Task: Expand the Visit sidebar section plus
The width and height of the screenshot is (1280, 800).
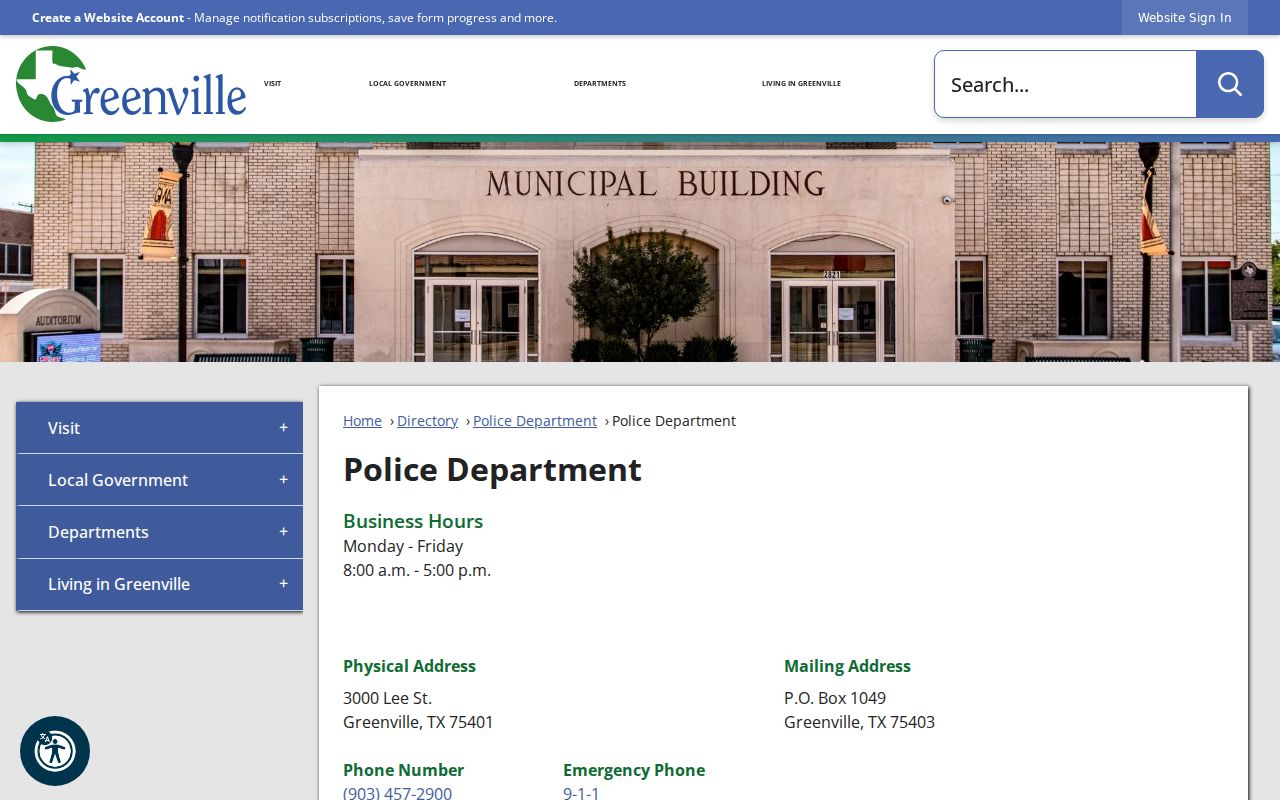Action: 283,428
